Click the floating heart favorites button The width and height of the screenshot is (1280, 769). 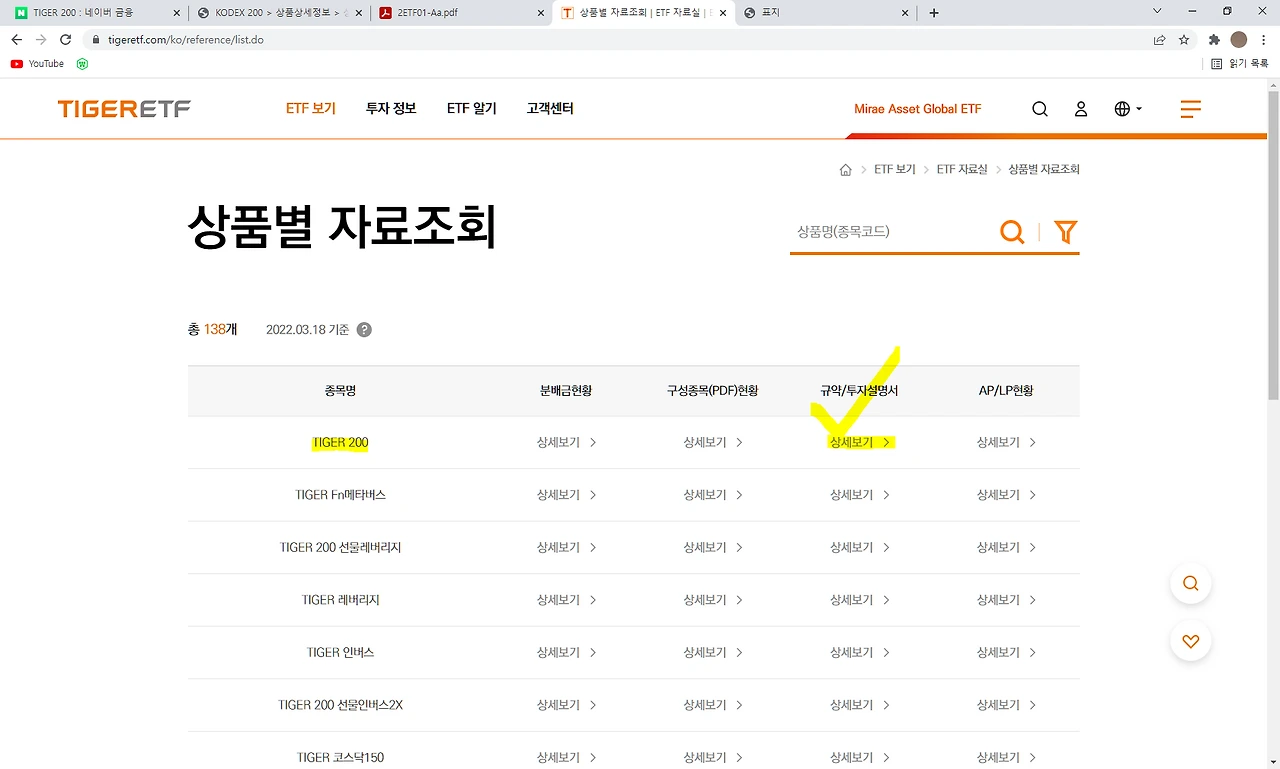[1190, 642]
